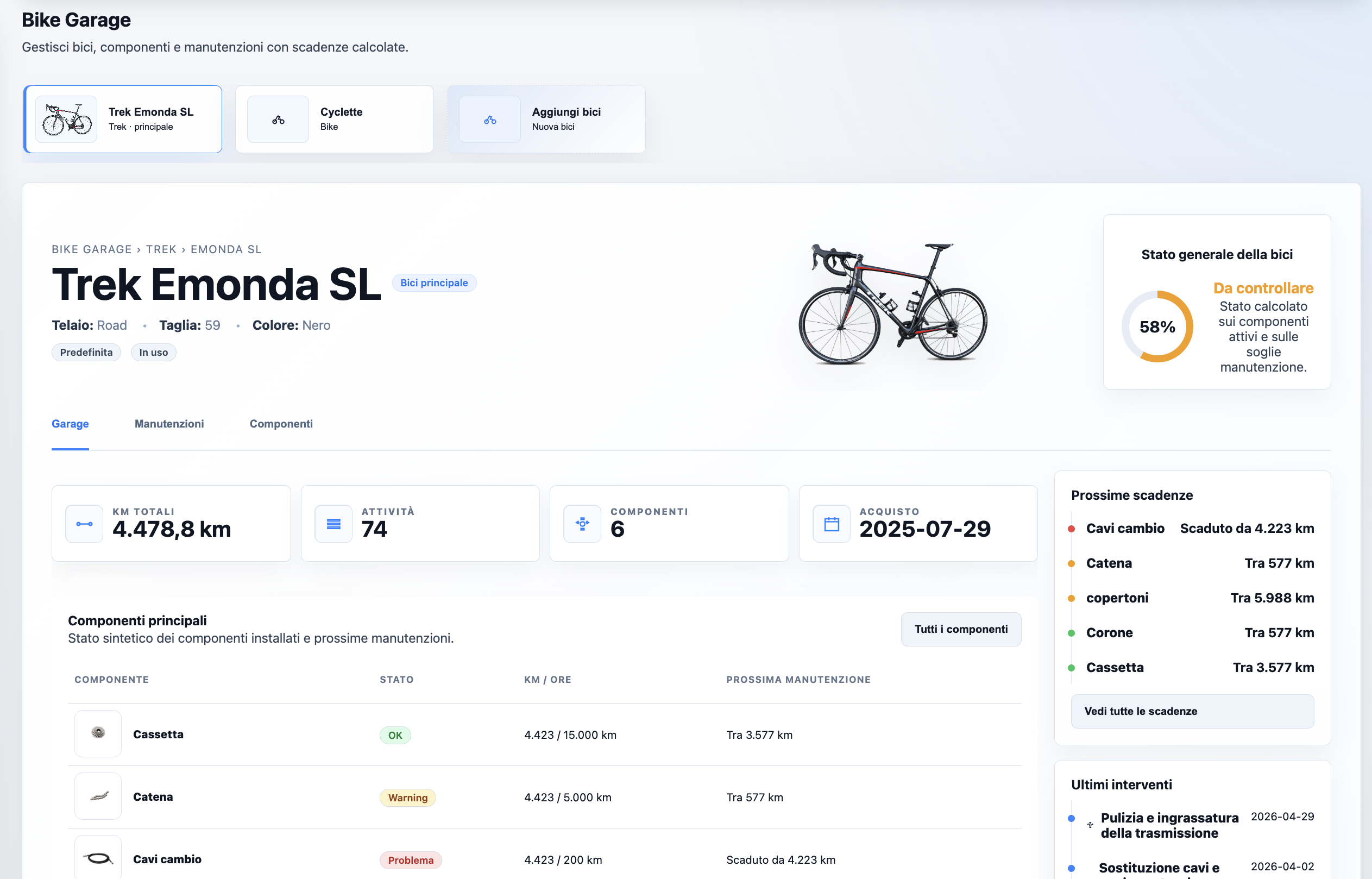The width and height of the screenshot is (1372, 879).
Task: Click the '4.423 / 200 km' value
Action: (563, 860)
